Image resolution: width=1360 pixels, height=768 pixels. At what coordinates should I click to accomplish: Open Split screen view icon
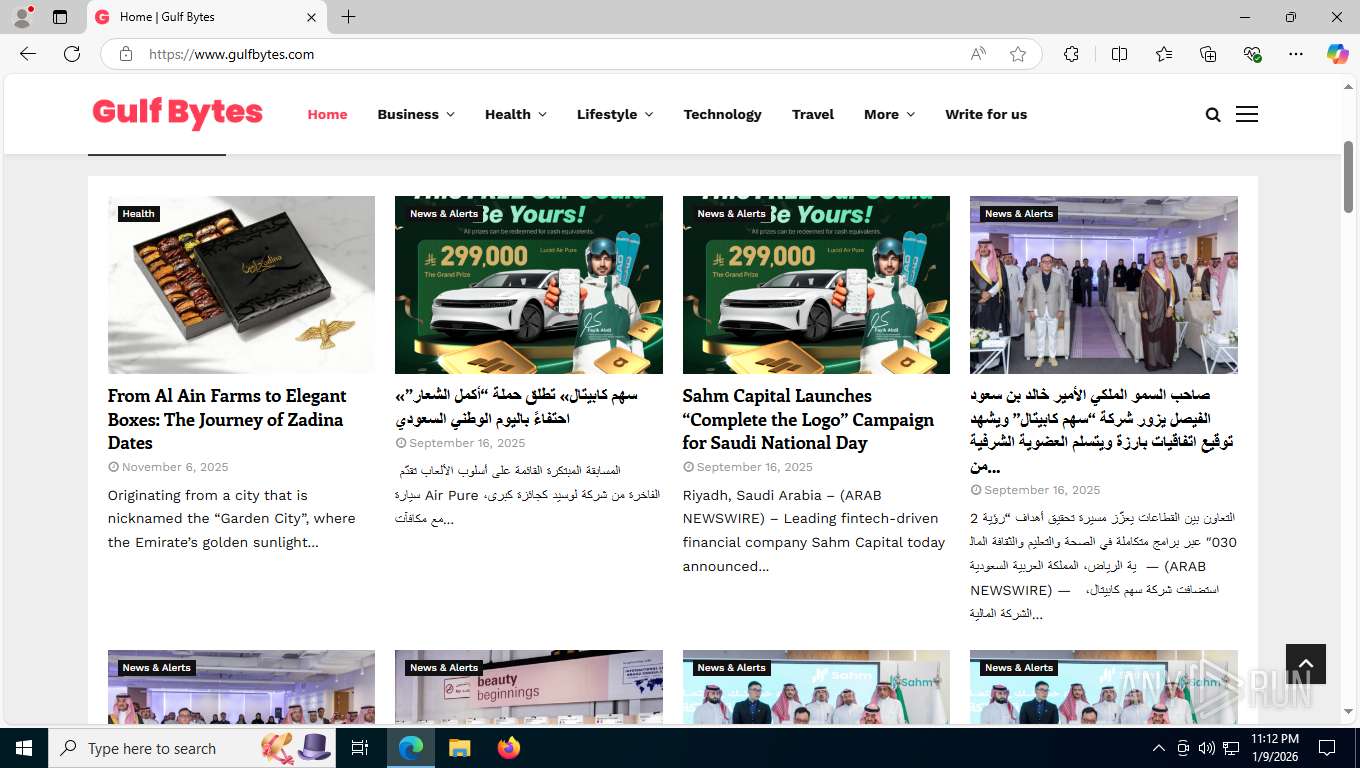click(1120, 54)
